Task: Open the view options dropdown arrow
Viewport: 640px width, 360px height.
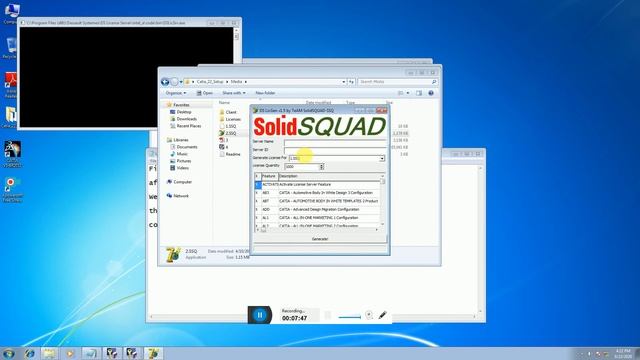Action: [408, 93]
